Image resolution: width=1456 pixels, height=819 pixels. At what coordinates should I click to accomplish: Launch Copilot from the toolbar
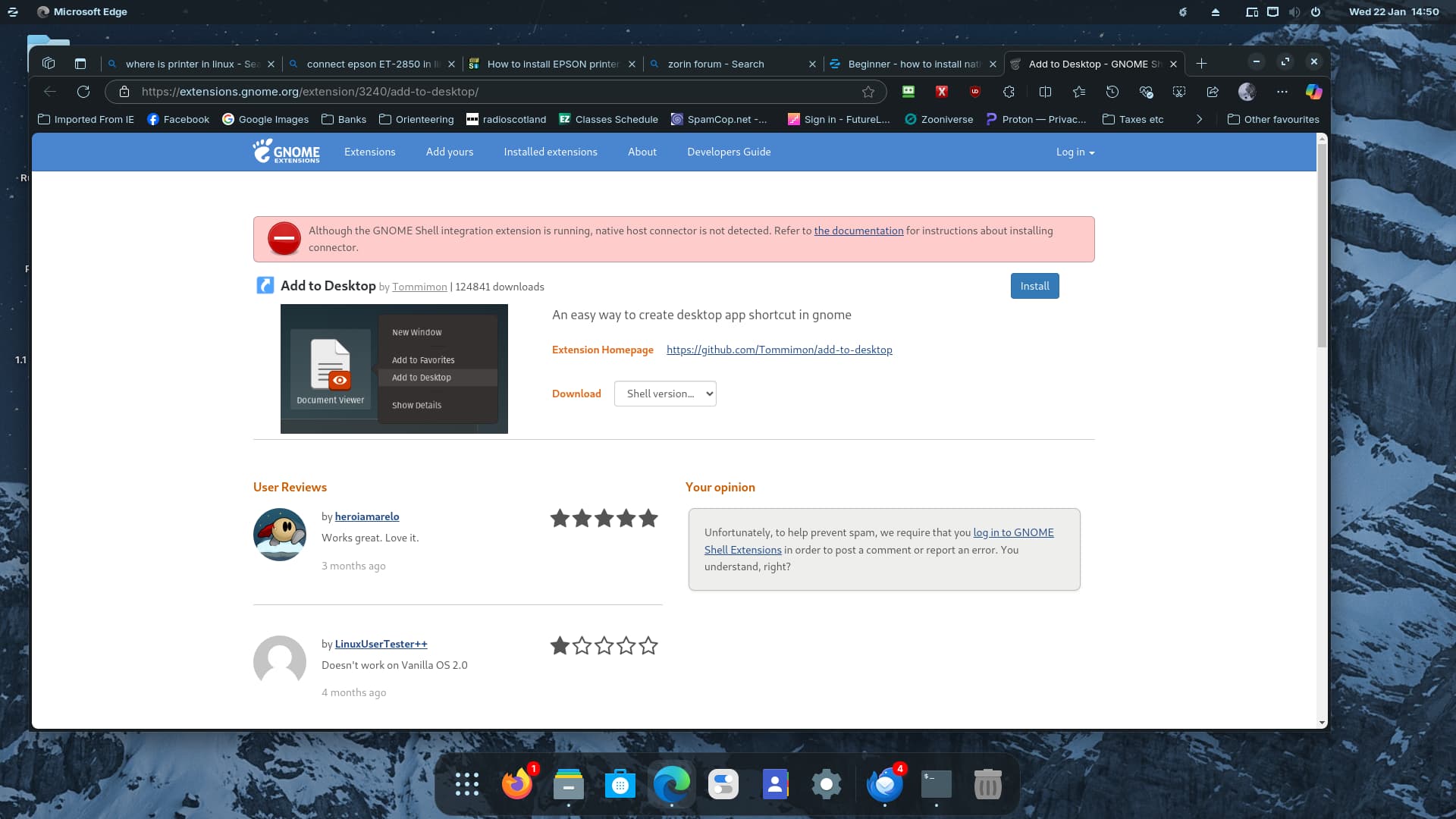coord(1313,92)
